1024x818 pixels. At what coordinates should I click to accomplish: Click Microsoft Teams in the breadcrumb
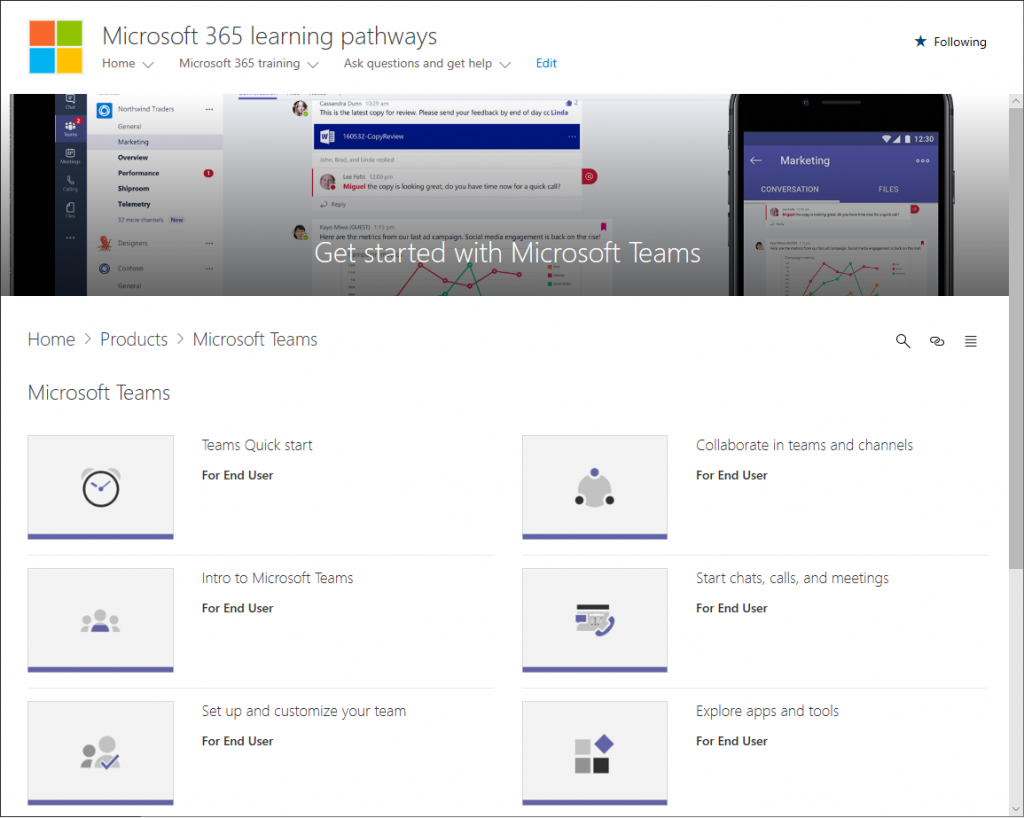pyautogui.click(x=255, y=339)
